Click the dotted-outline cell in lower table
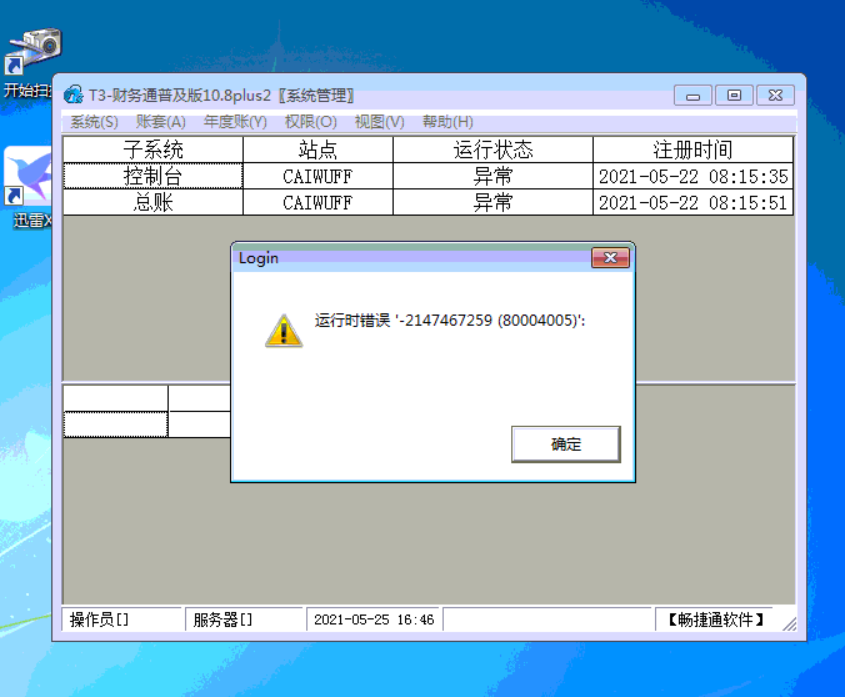This screenshot has height=697, width=845. point(115,424)
